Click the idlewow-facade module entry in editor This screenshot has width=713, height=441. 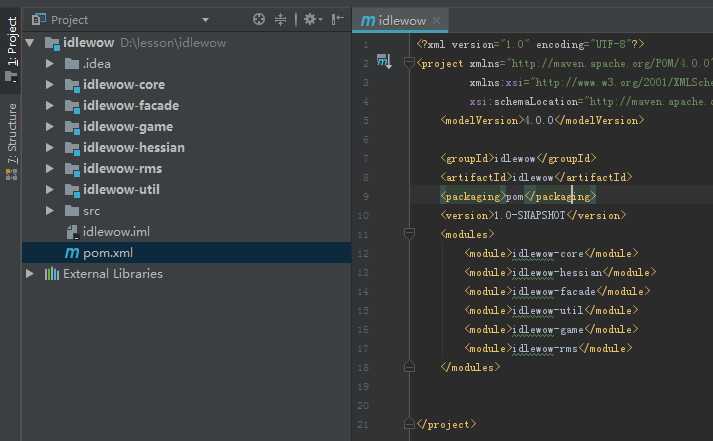pos(557,291)
